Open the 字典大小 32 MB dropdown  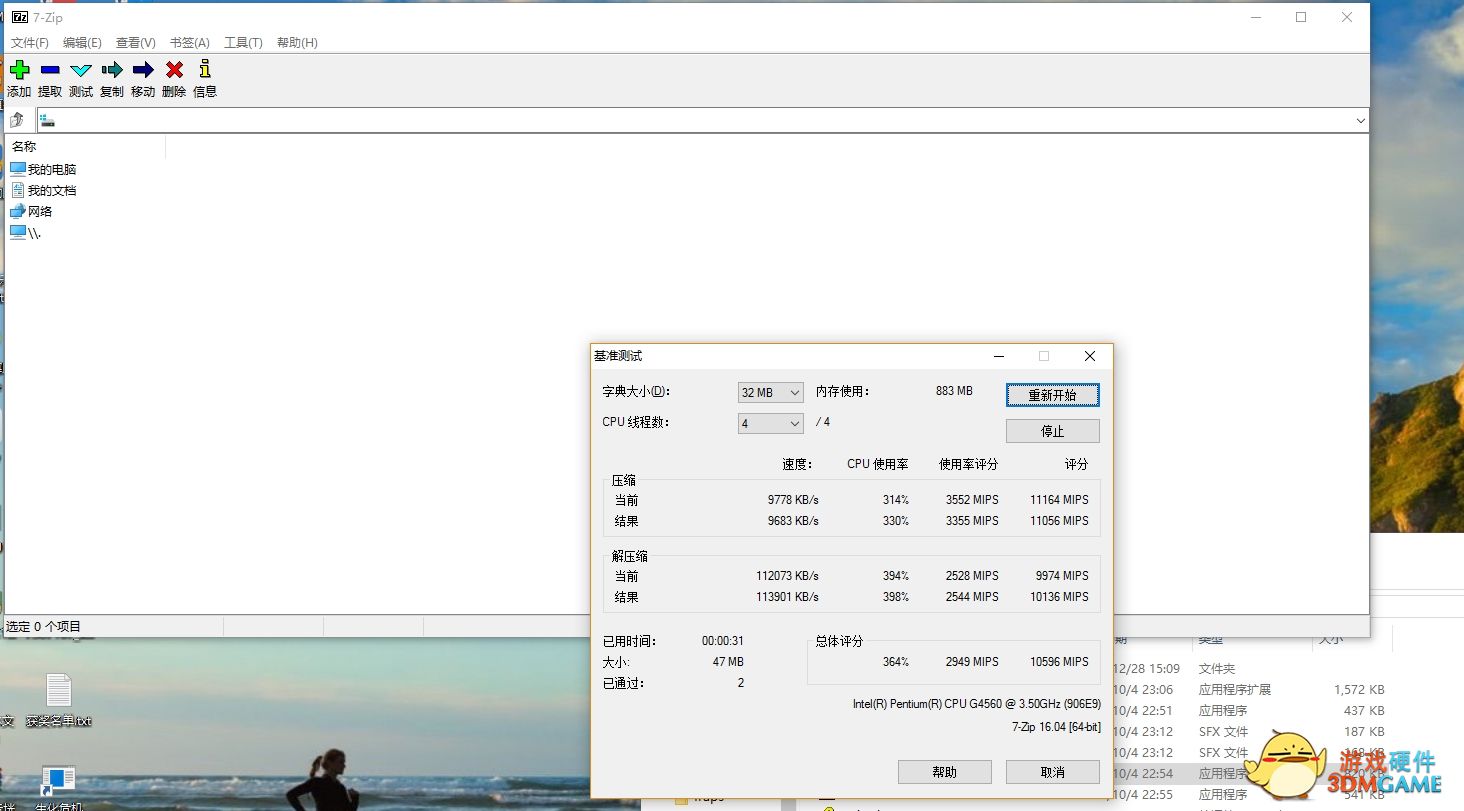point(769,392)
